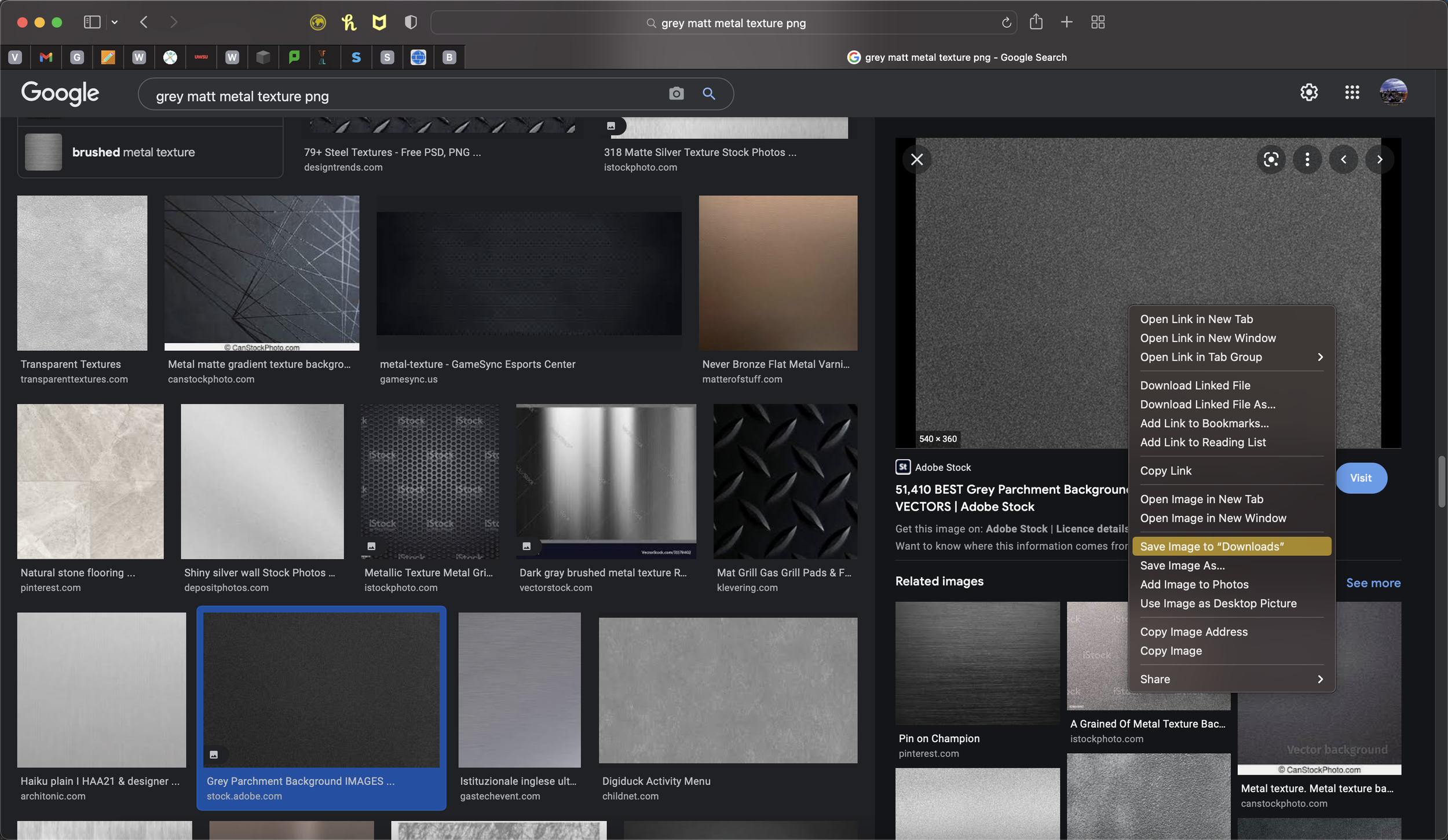Expand Open Link in Tab Group submenu
1448x840 pixels.
pos(1231,357)
